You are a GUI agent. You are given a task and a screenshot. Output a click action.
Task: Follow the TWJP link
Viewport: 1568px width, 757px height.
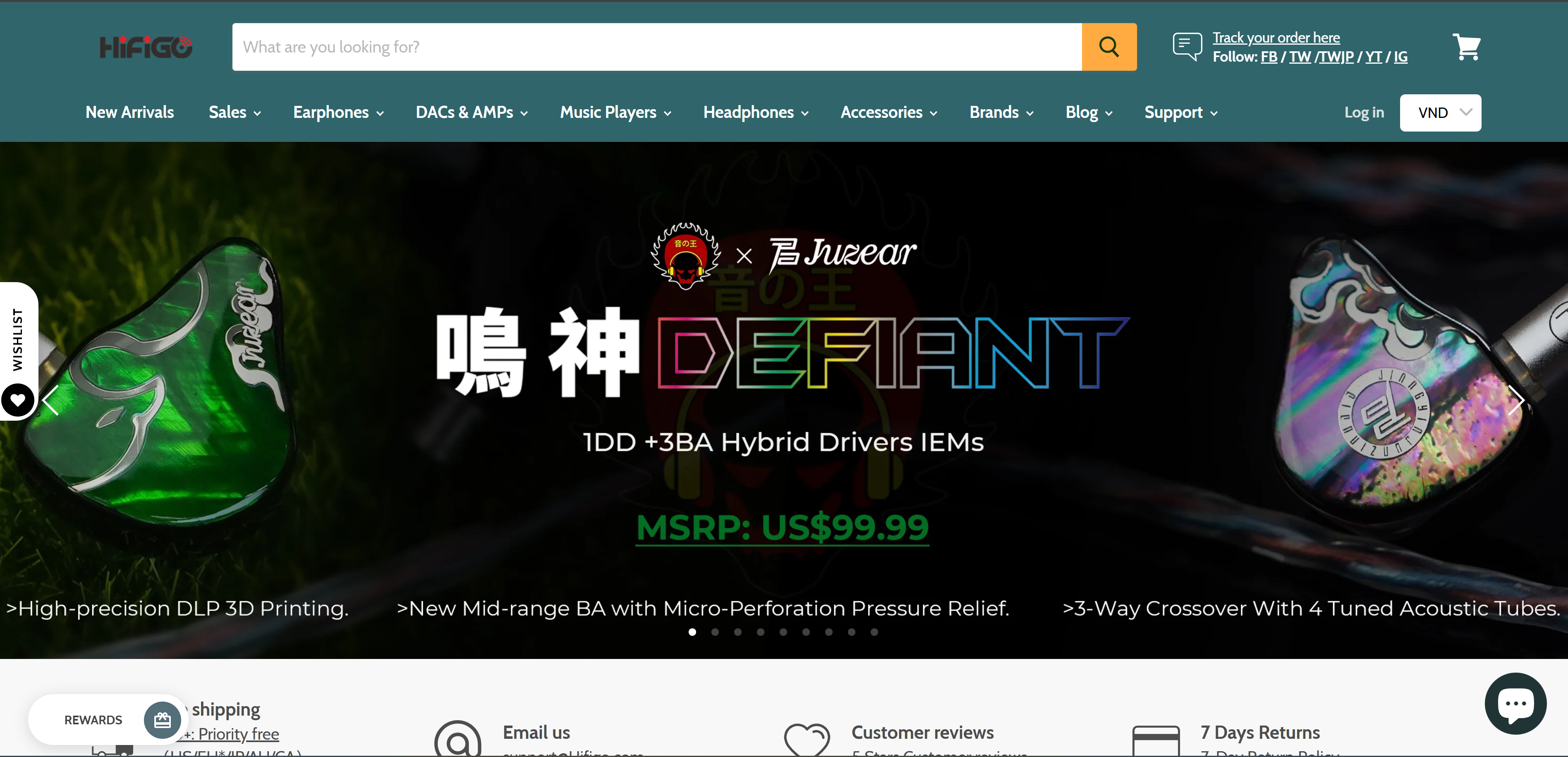1336,57
